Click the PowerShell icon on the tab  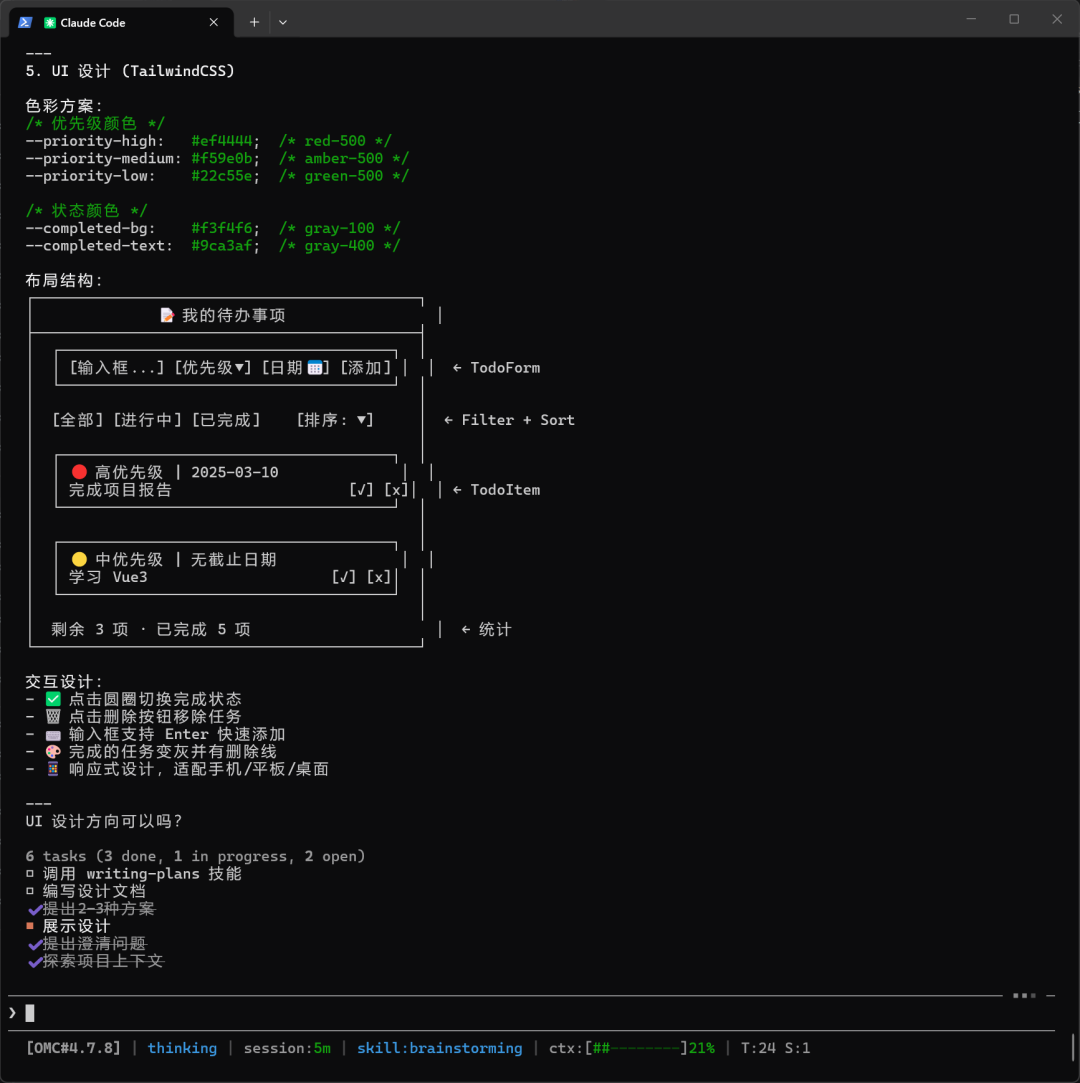(25, 22)
